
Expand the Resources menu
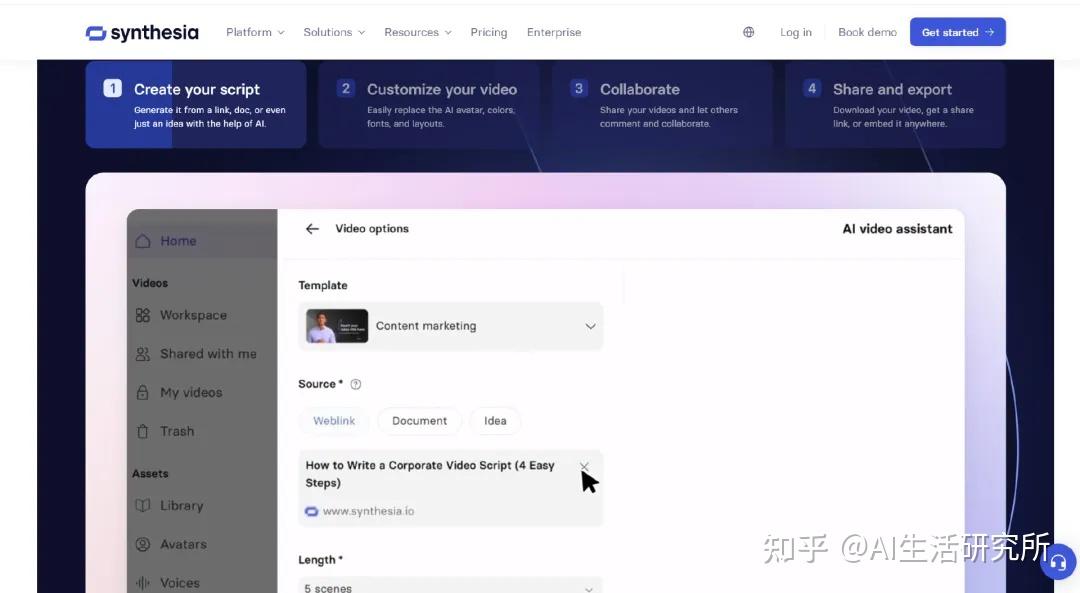[418, 32]
